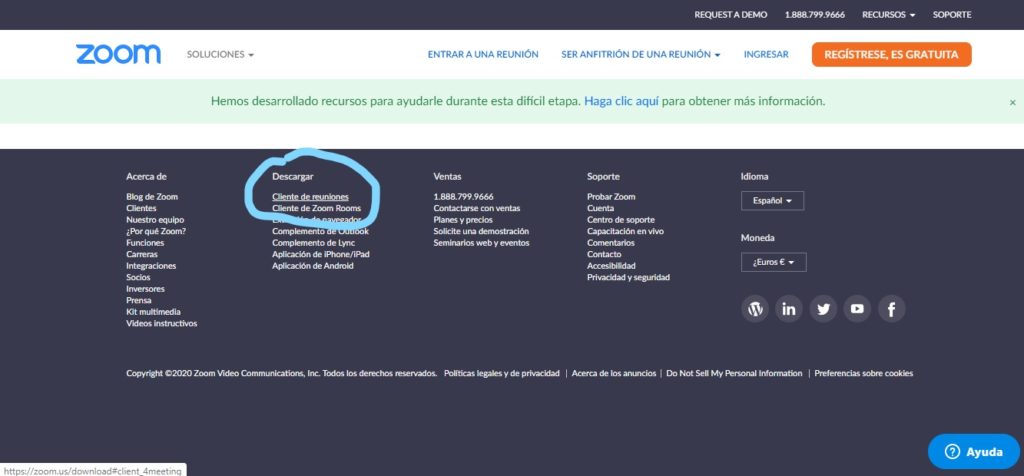Open ¿Por qué Zoom? link
Viewport: 1024px width, 476px height.
coord(156,231)
